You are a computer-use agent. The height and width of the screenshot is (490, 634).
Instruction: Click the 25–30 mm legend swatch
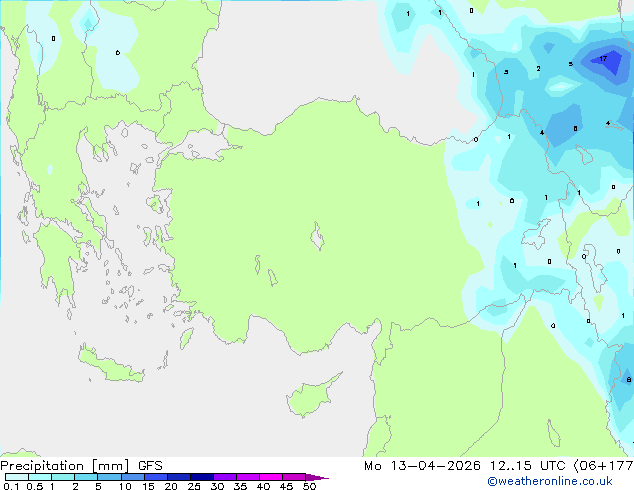click(202, 477)
